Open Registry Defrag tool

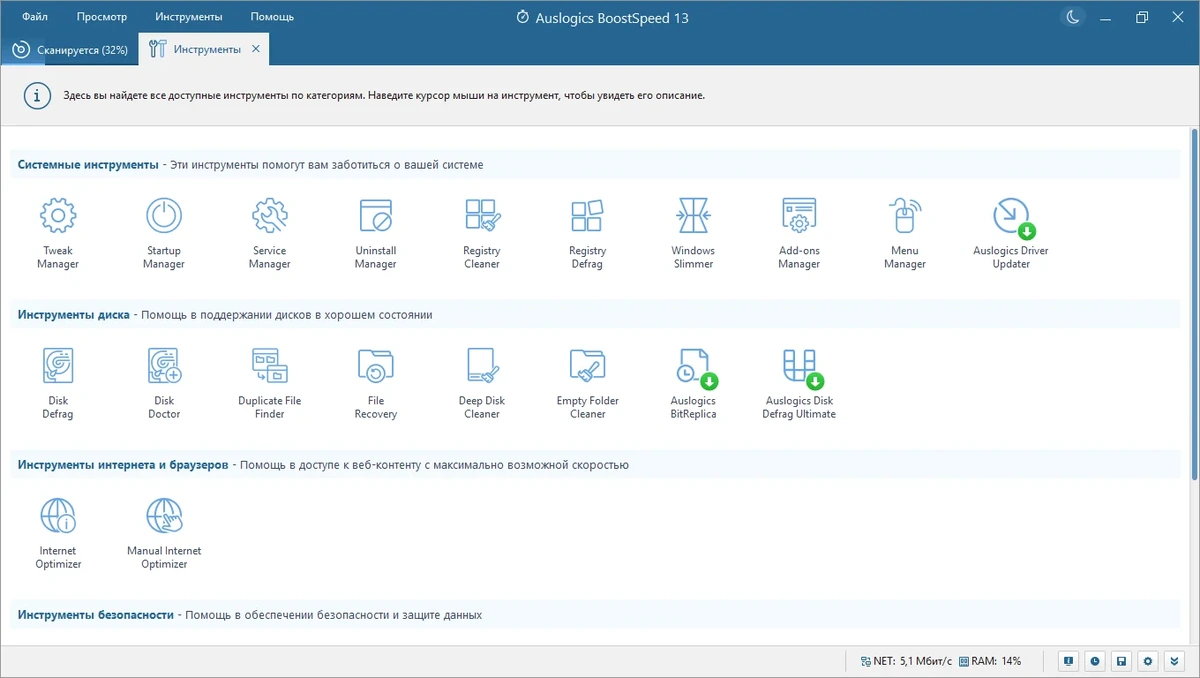pos(588,232)
